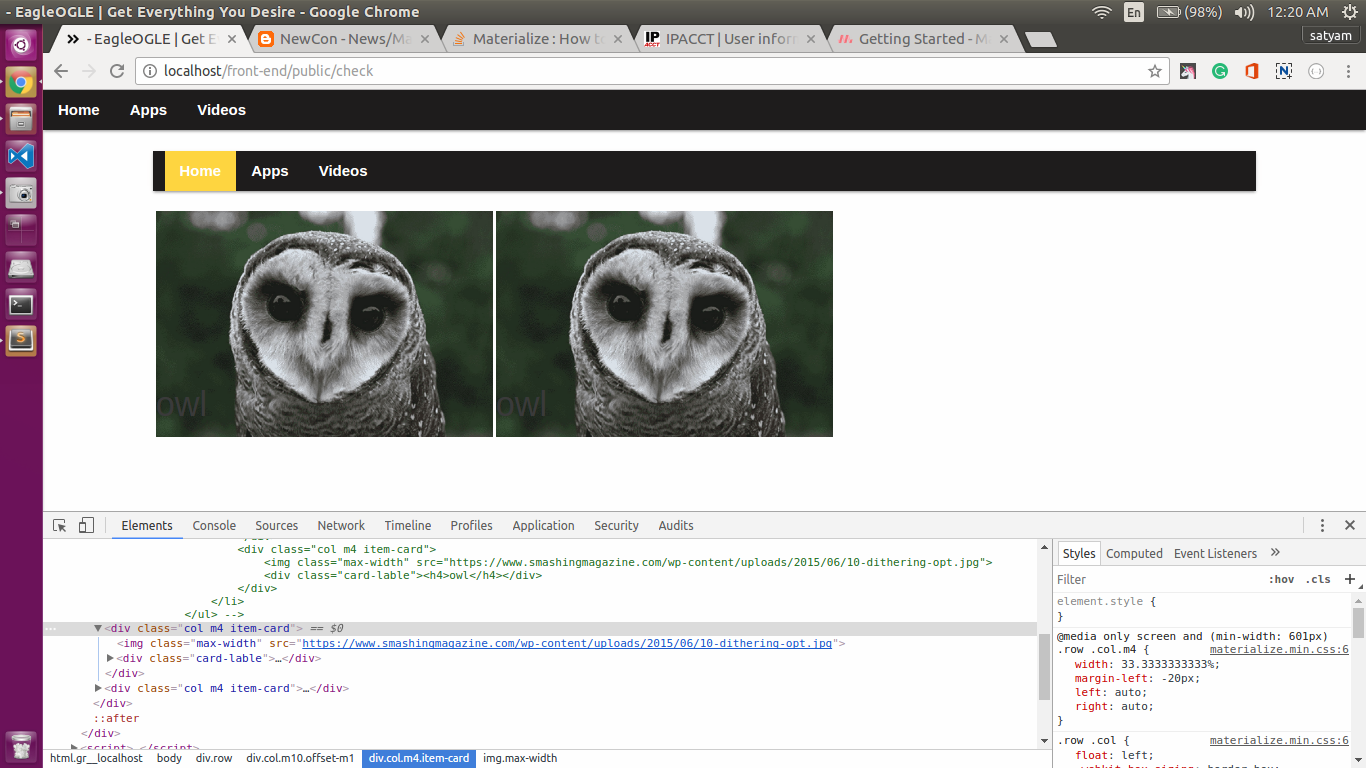Select div.row in the breadcrumb bar
This screenshot has height=768, width=1366.
pyautogui.click(x=214, y=758)
